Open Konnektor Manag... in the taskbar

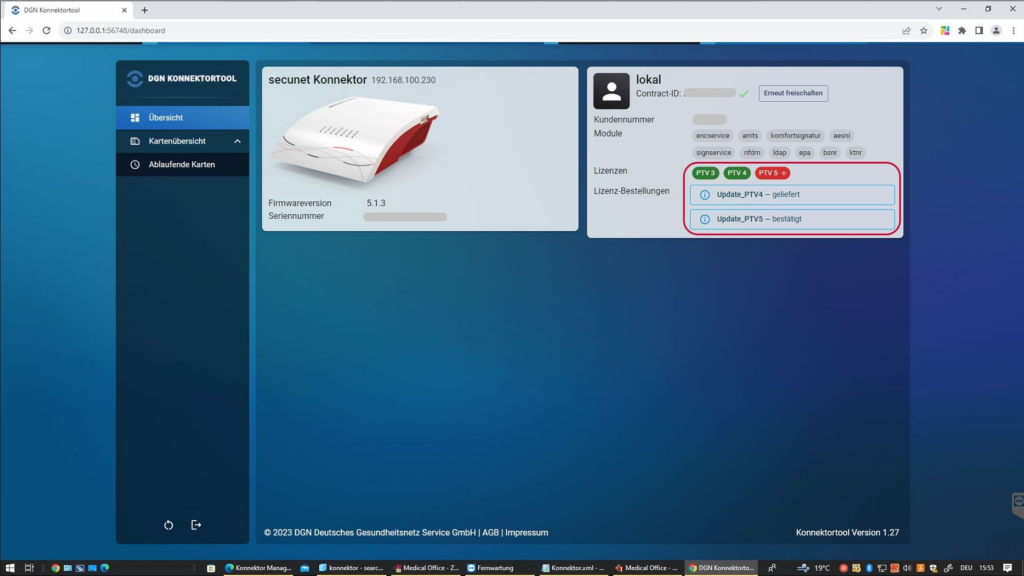[x=259, y=568]
